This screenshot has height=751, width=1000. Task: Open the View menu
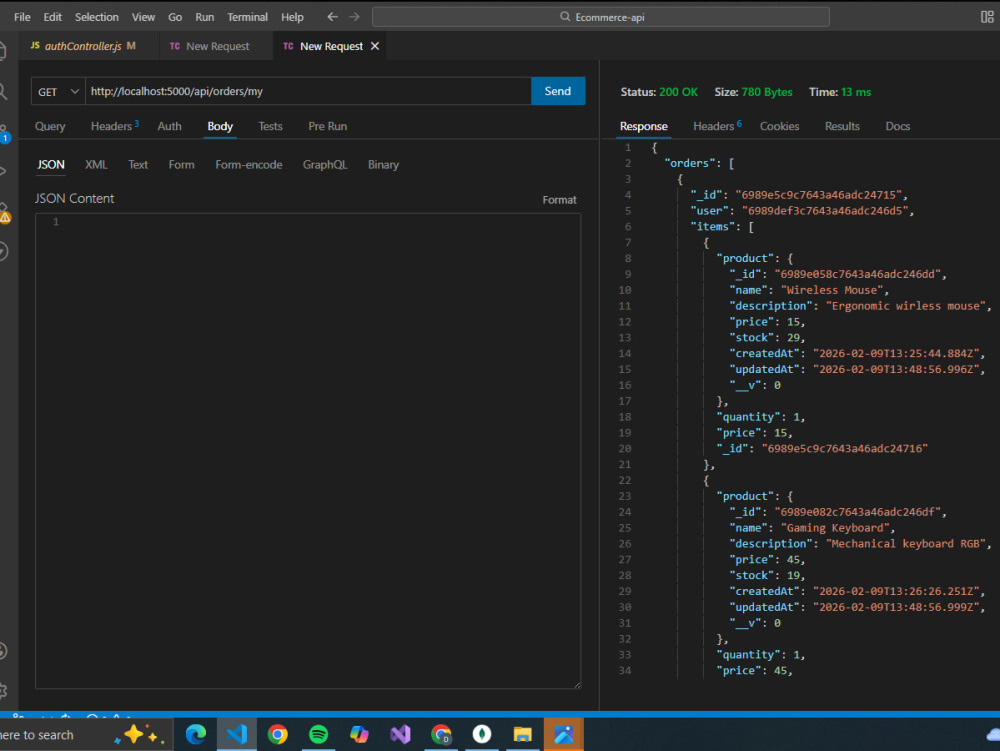[x=143, y=17]
